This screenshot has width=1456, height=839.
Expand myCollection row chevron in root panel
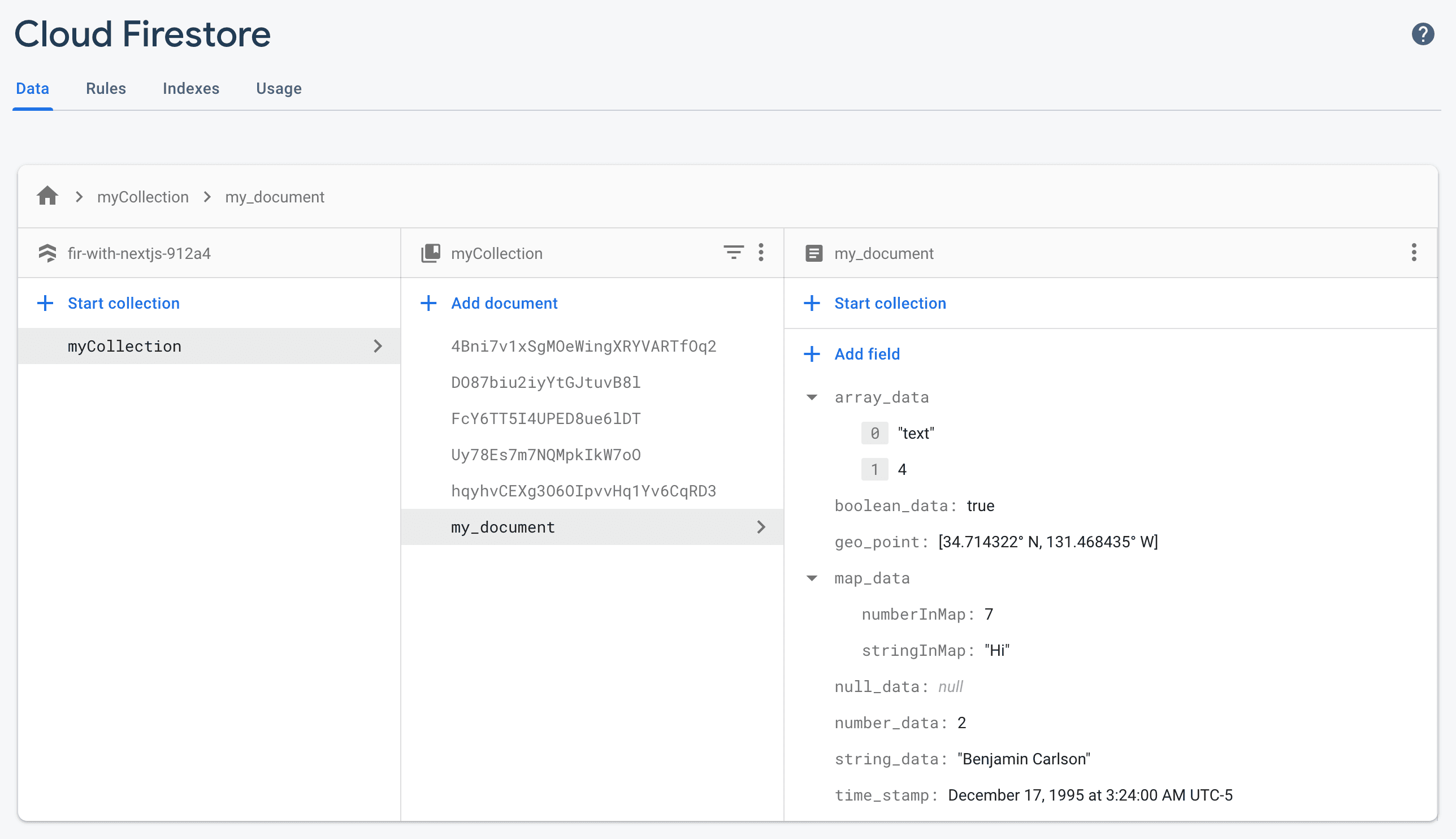pos(377,346)
